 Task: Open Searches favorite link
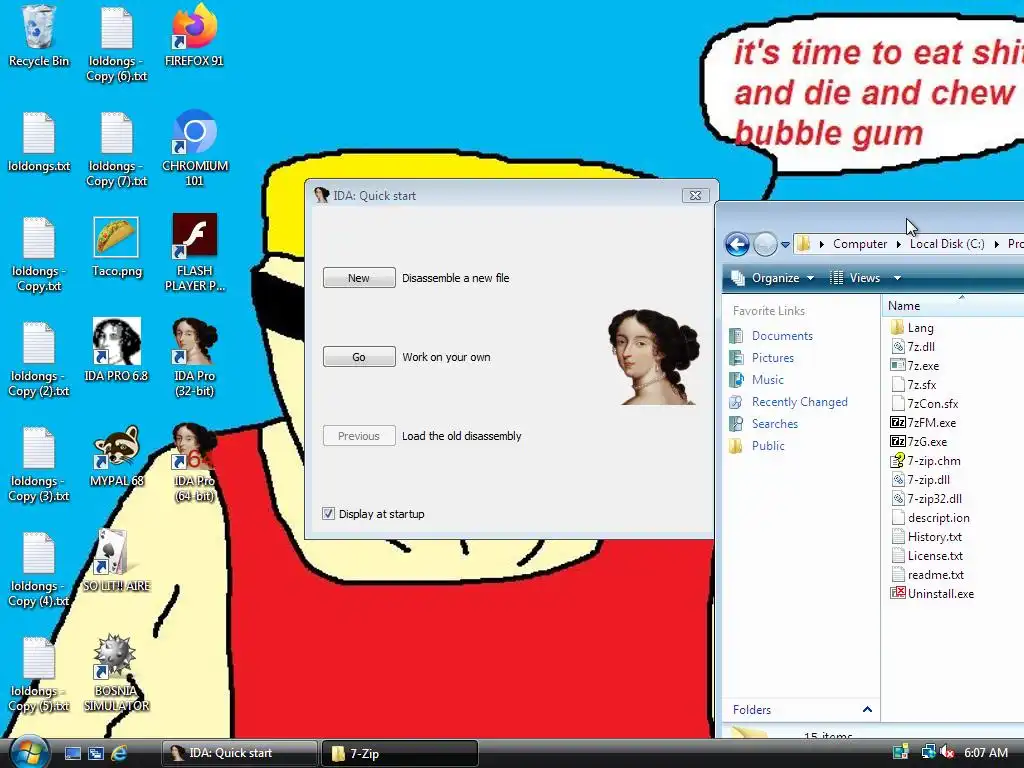tap(775, 424)
